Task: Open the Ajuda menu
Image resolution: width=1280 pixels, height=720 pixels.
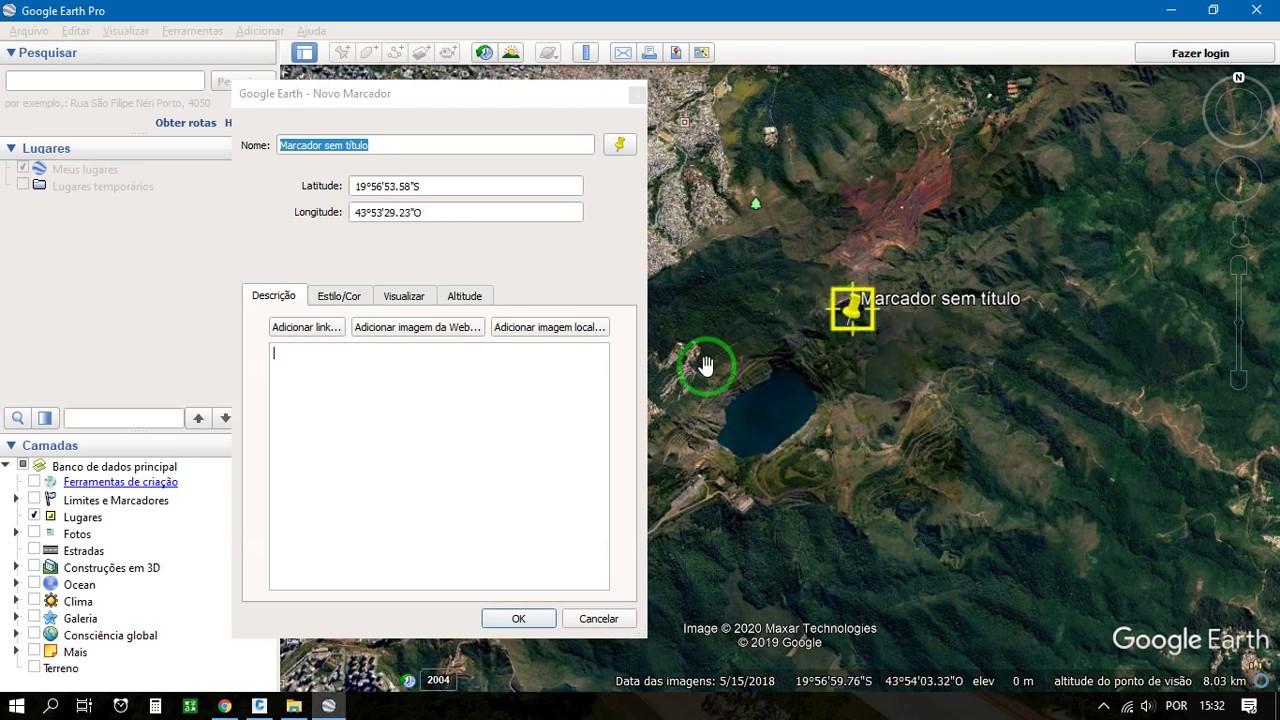Action: point(311,31)
